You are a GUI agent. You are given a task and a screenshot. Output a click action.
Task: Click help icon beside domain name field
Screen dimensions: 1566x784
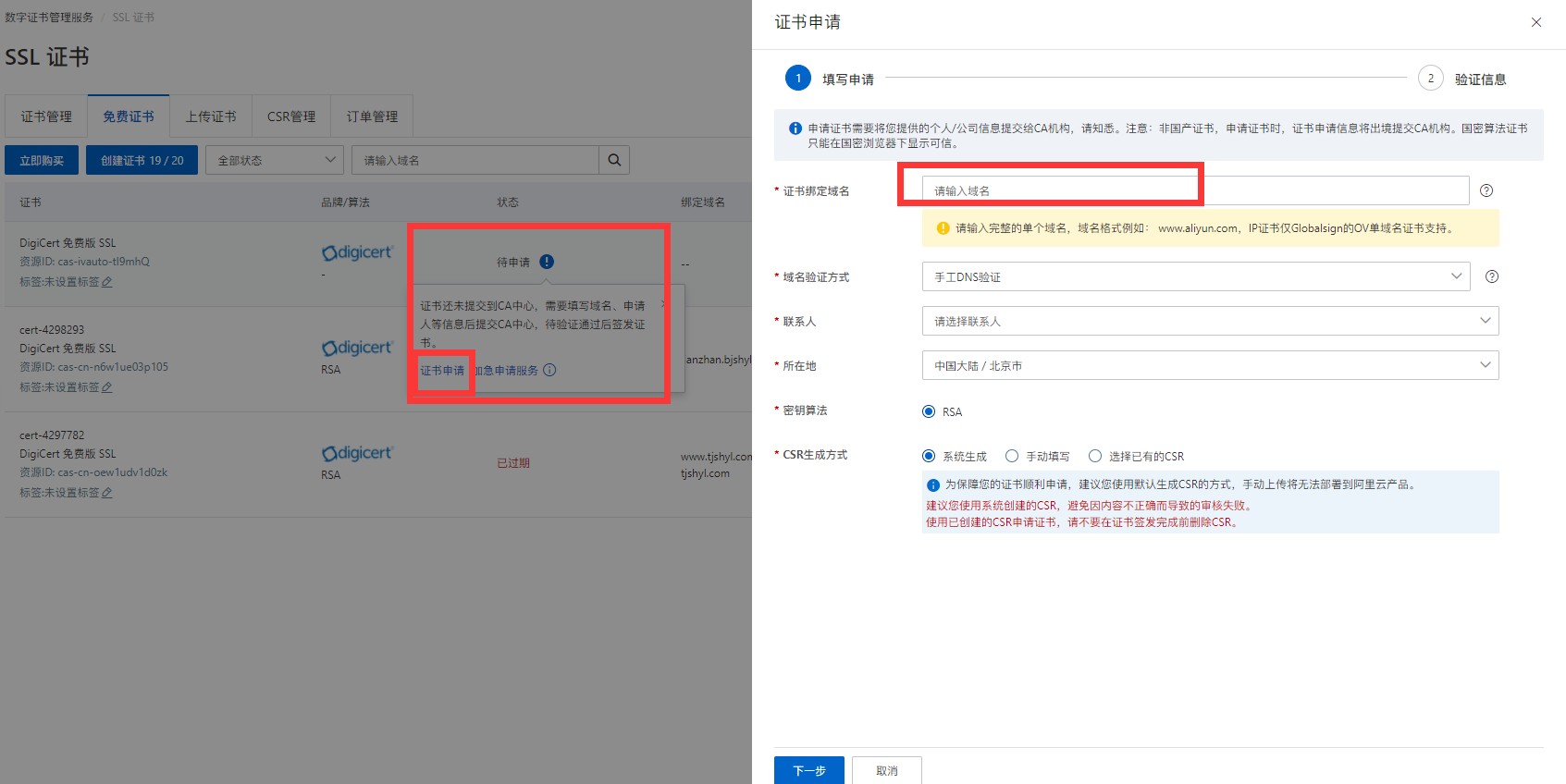(1486, 190)
